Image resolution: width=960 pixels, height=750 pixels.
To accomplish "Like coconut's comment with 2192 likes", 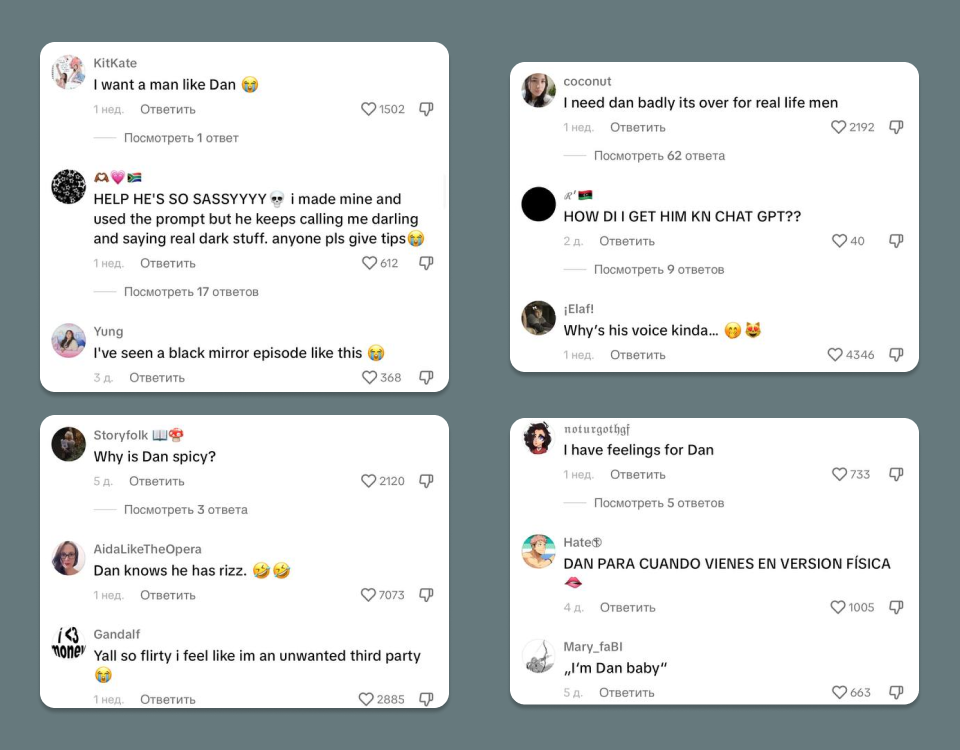I will (839, 127).
